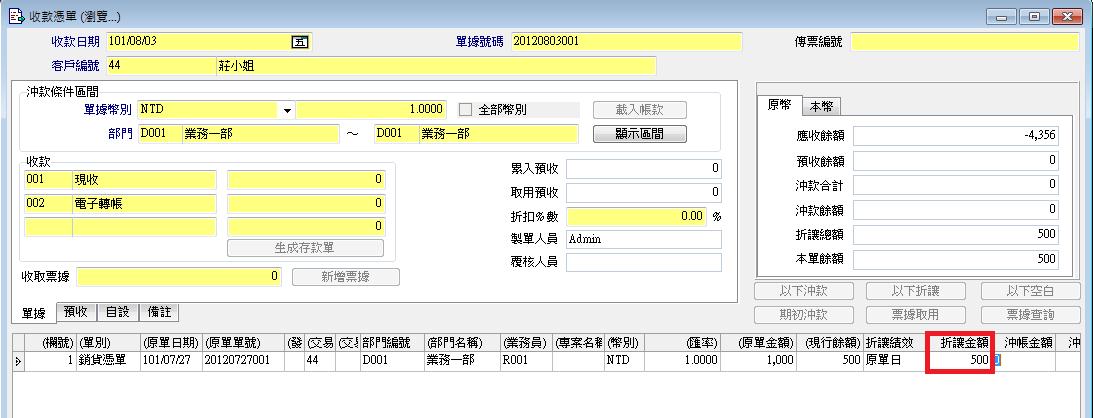Click the 原單單號 column header
The width and height of the screenshot is (1093, 418).
(235, 342)
